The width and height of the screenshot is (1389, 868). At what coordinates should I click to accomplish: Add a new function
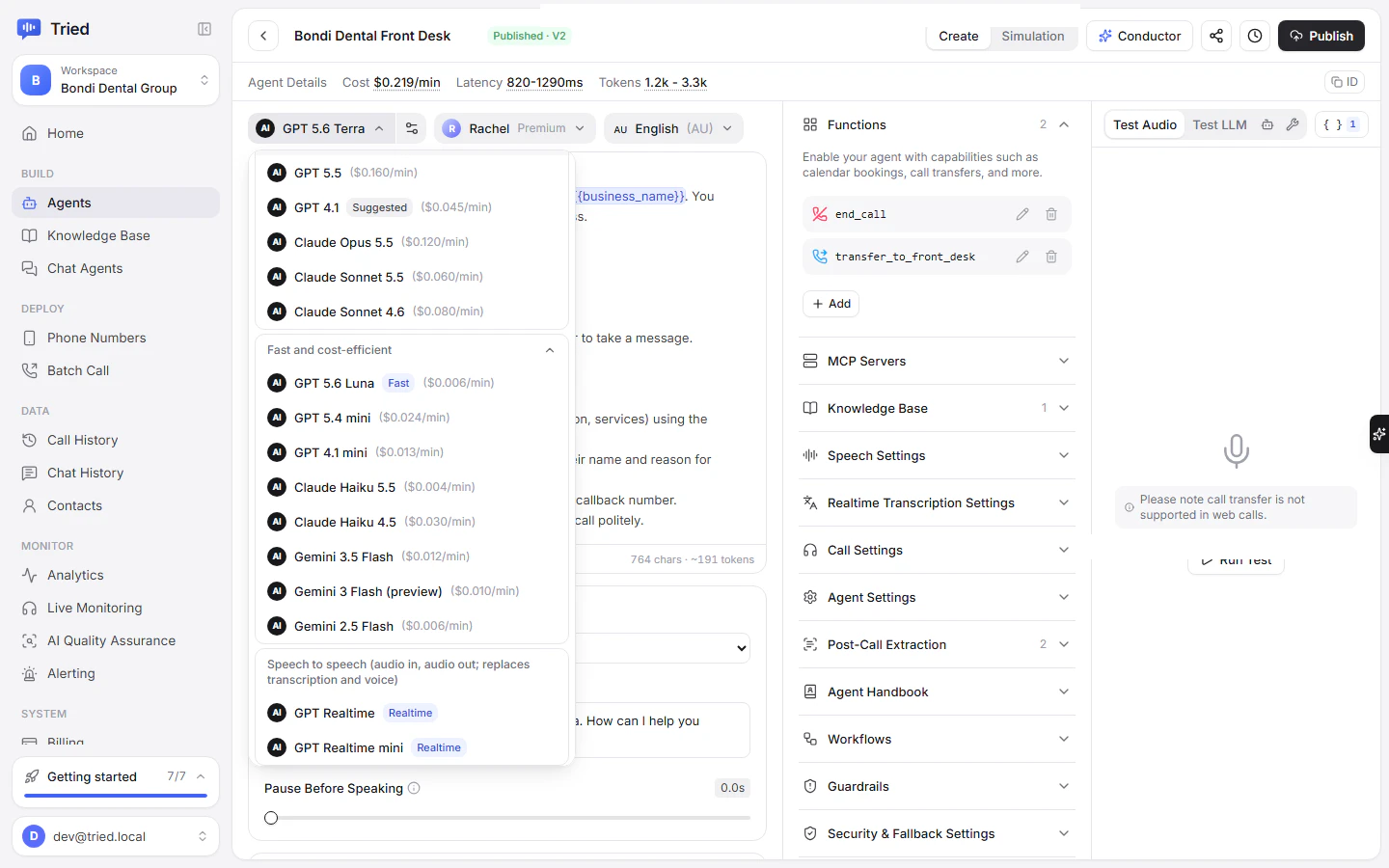click(831, 304)
